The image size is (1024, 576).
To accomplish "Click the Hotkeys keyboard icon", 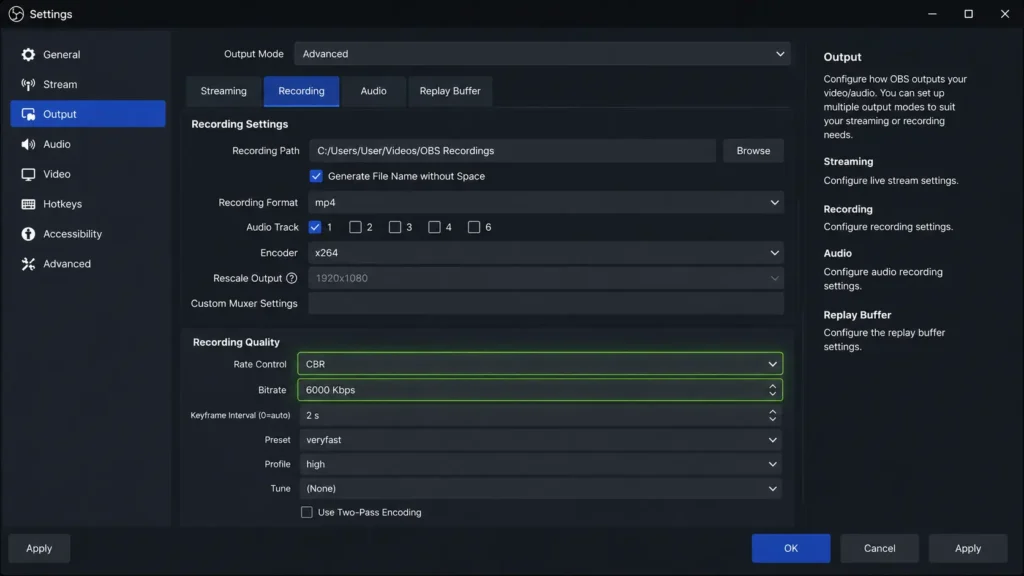I will pos(28,204).
